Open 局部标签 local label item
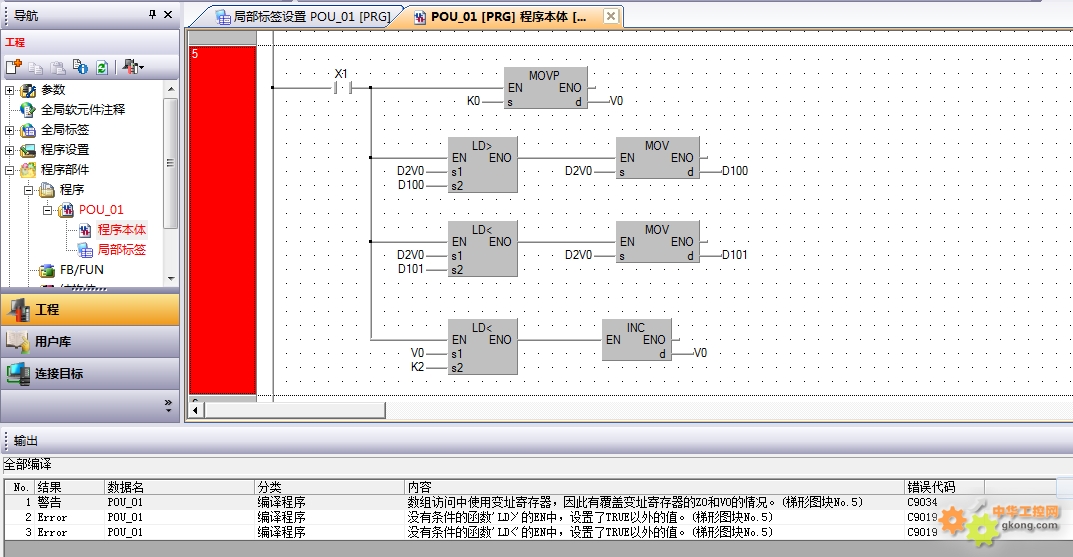Image resolution: width=1073 pixels, height=557 pixels. coord(121,250)
